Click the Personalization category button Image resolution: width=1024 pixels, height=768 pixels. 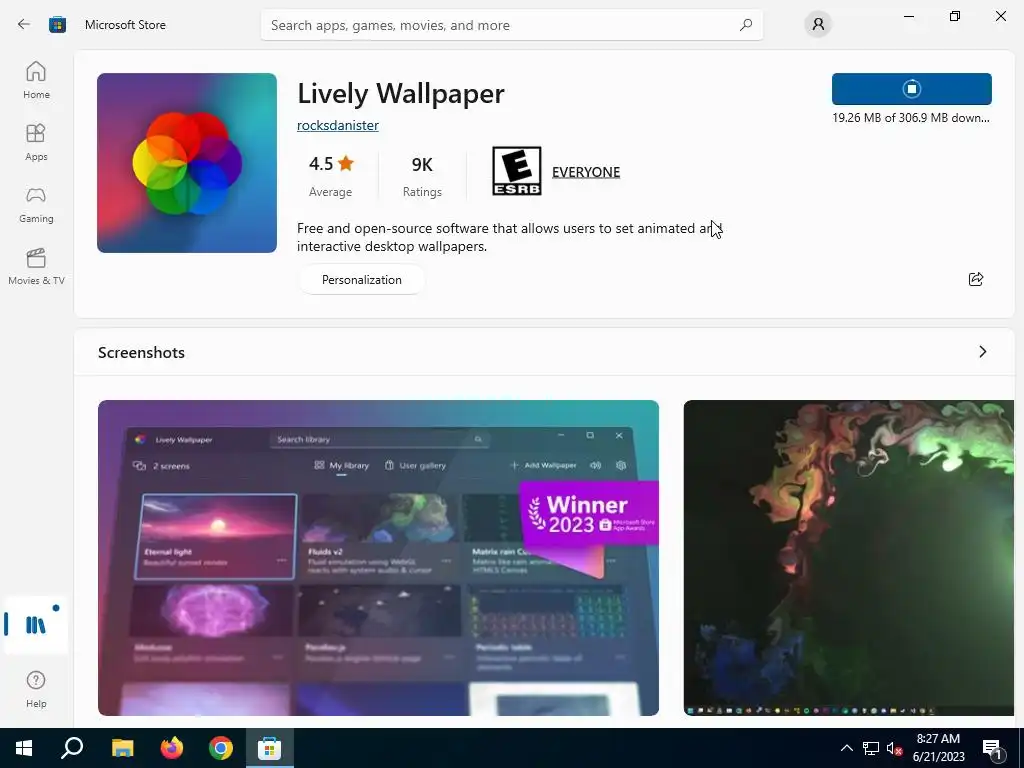point(362,280)
